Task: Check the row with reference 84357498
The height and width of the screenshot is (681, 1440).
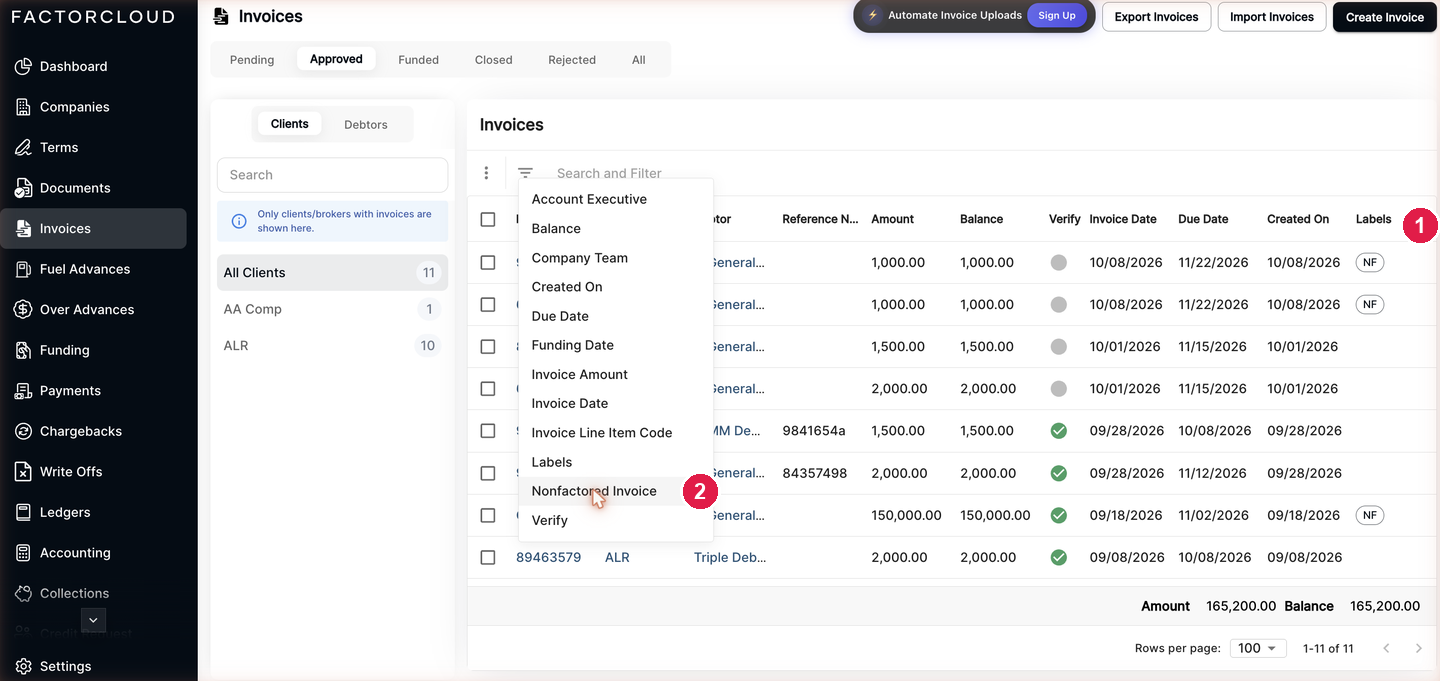Action: pos(488,473)
